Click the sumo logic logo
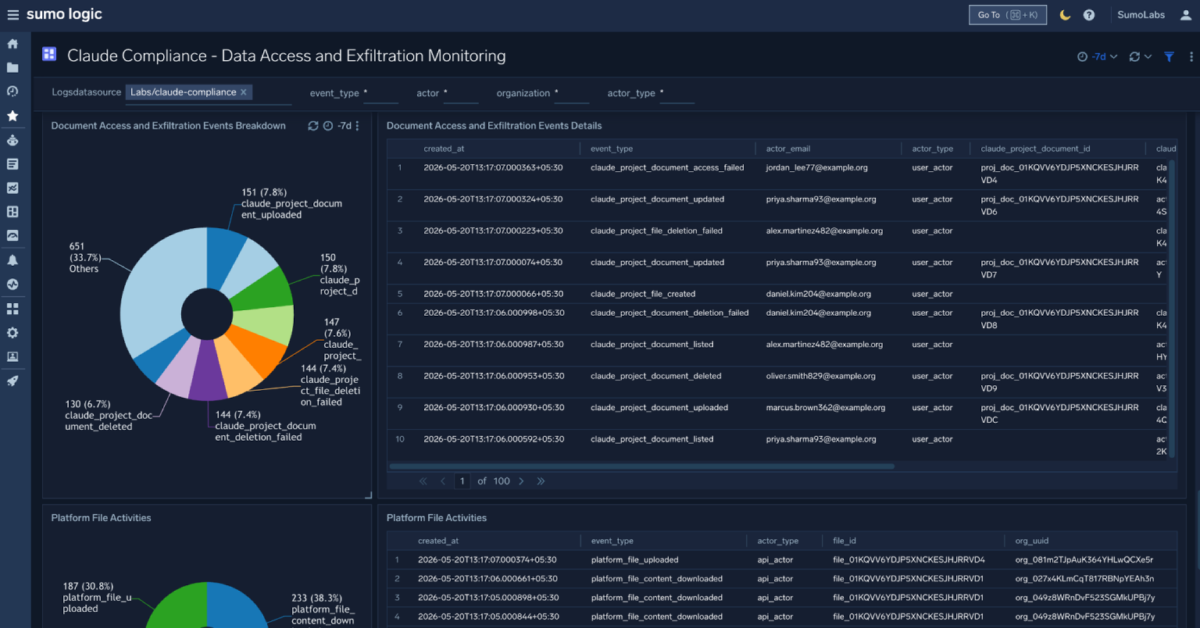1200x628 pixels. point(64,14)
